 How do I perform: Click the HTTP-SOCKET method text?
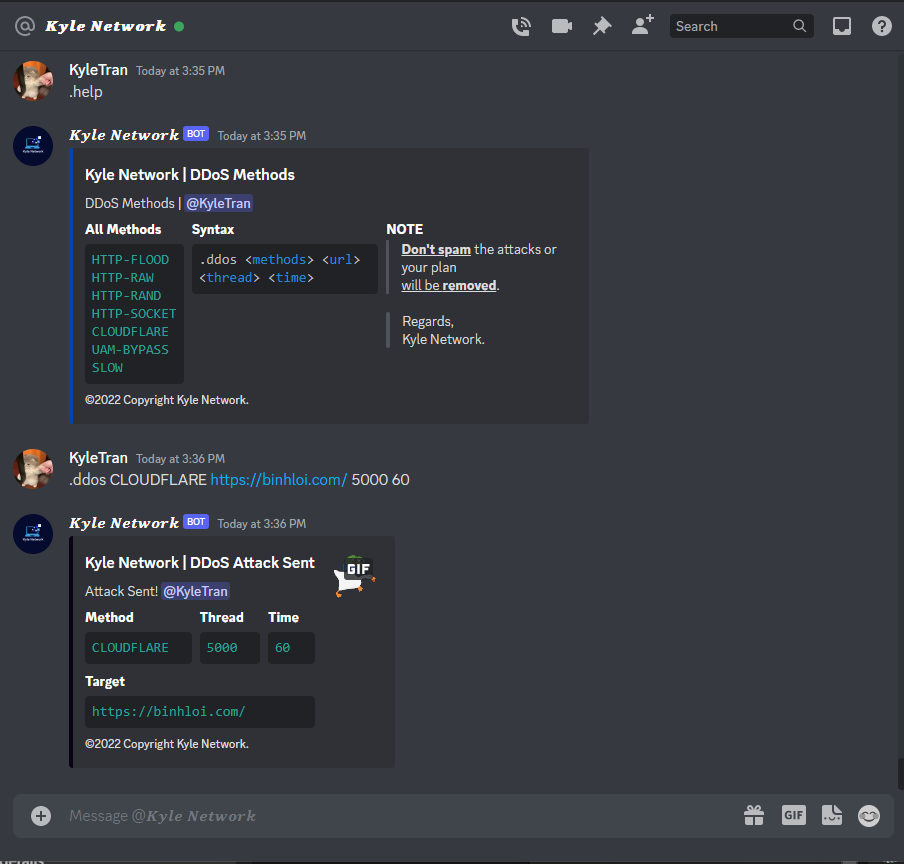pos(134,314)
